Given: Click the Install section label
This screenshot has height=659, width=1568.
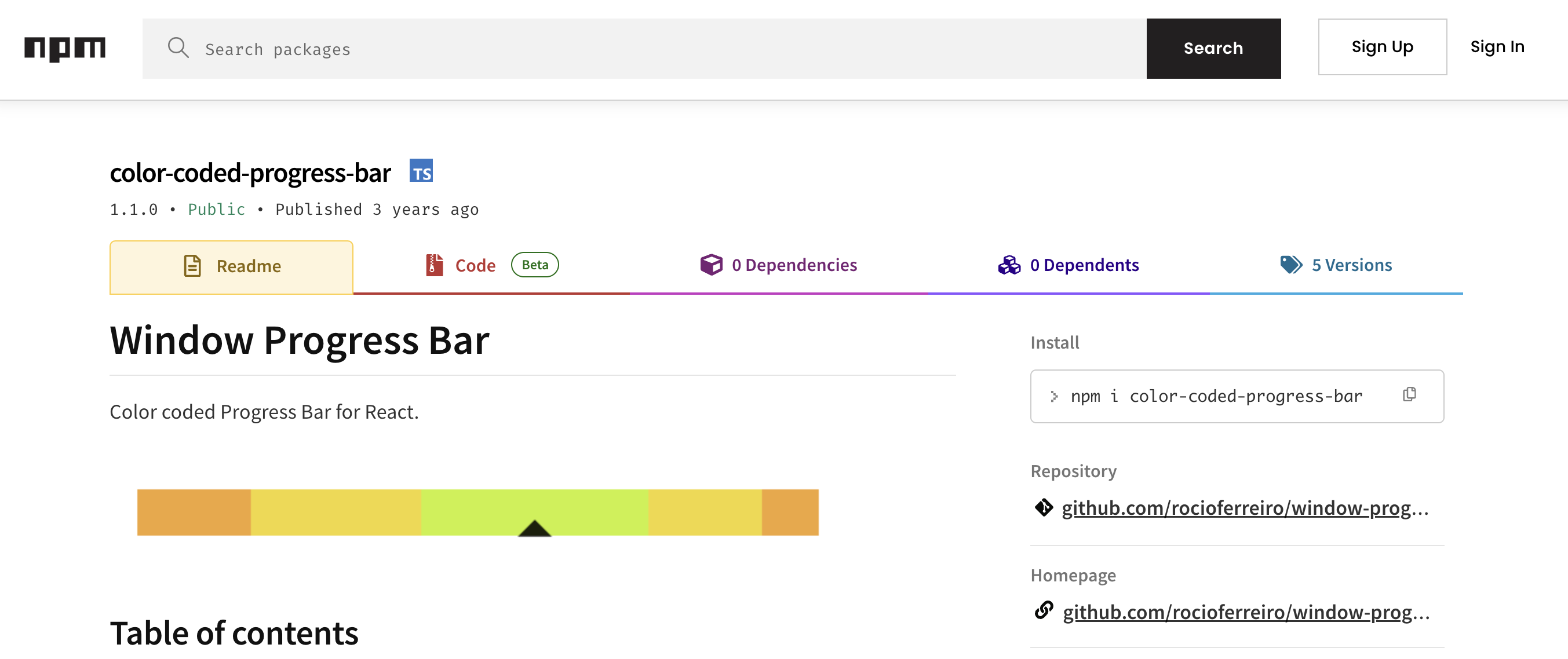Looking at the screenshot, I should click(x=1054, y=343).
